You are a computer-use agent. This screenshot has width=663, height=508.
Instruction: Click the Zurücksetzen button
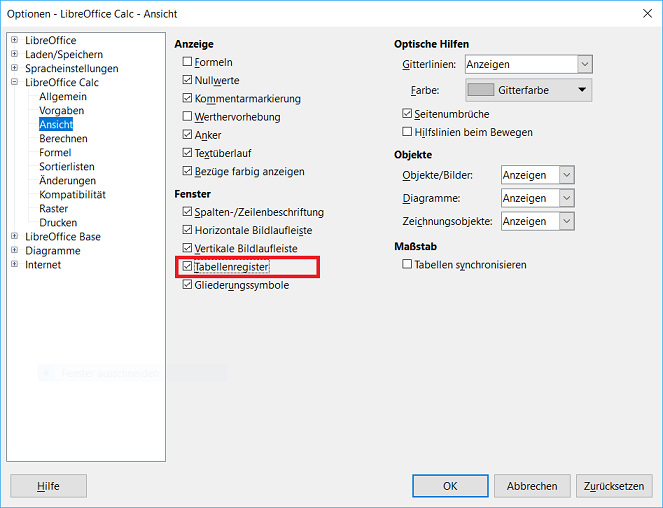pos(614,486)
